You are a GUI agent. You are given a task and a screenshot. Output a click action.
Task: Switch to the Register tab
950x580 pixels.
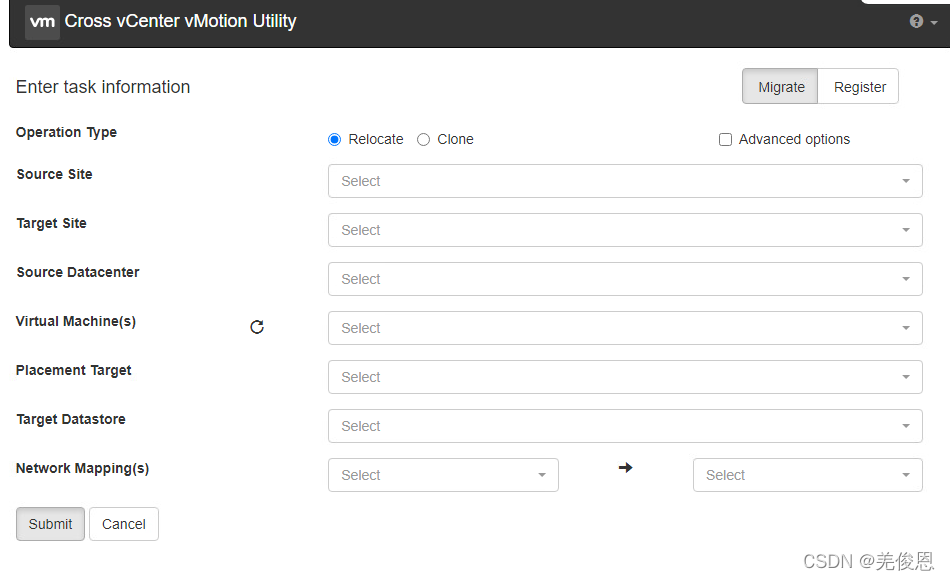(859, 87)
